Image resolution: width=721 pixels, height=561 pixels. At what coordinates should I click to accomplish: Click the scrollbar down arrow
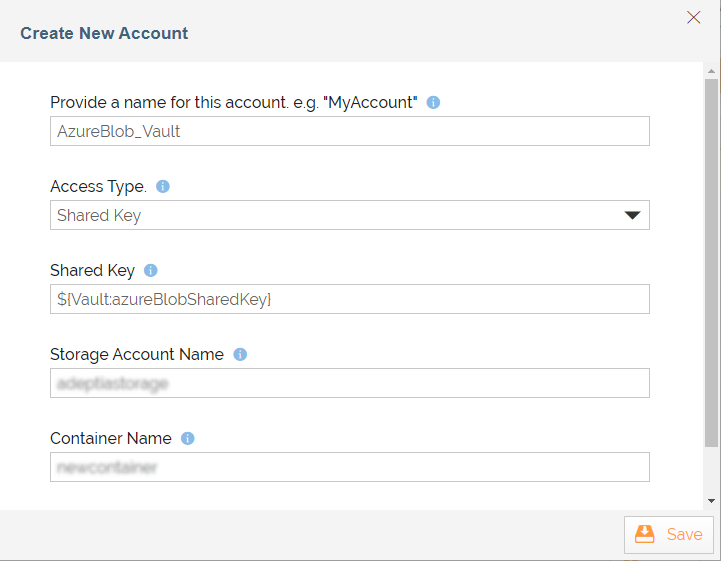point(711,500)
